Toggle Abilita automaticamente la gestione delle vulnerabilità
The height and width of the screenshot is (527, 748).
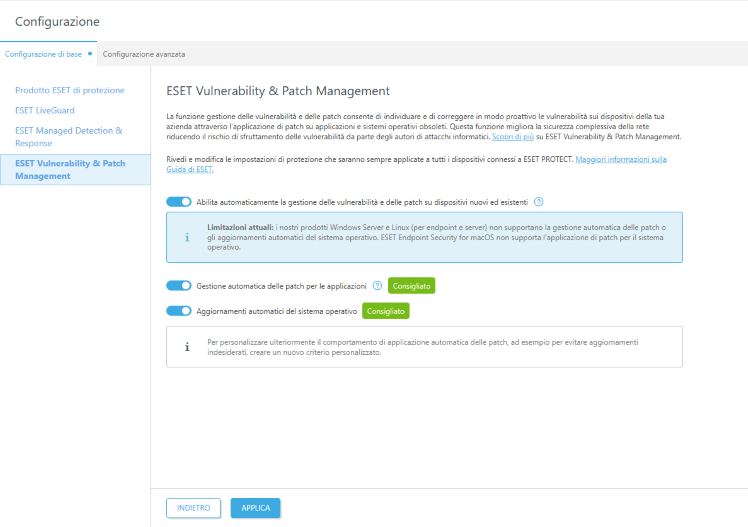click(178, 202)
